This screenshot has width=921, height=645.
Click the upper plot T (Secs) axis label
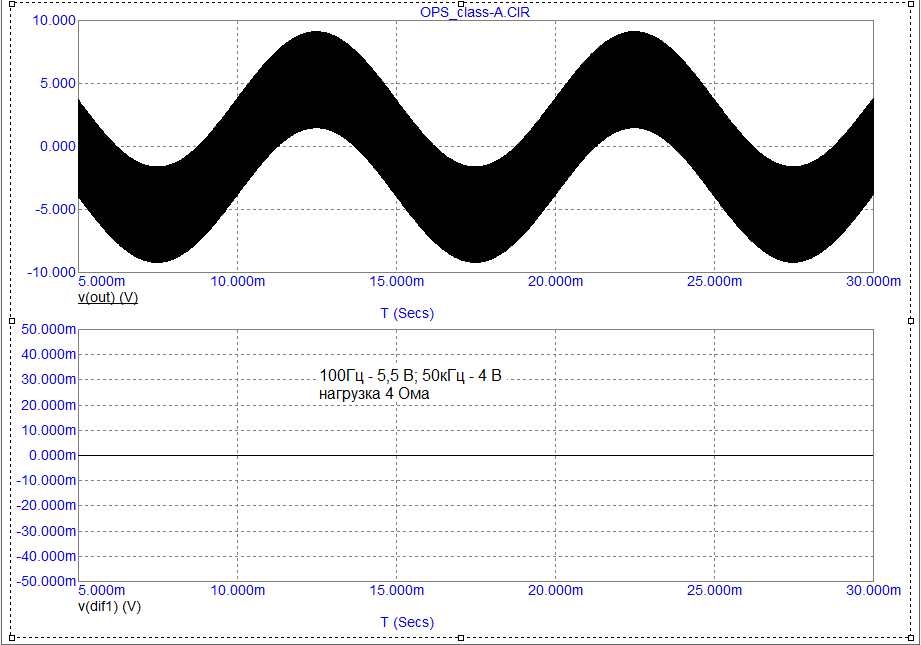pyautogui.click(x=407, y=313)
